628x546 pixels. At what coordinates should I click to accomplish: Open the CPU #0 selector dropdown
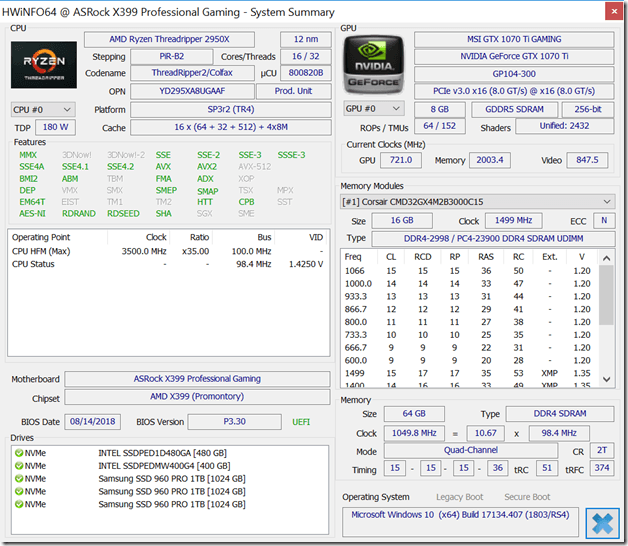coord(43,110)
